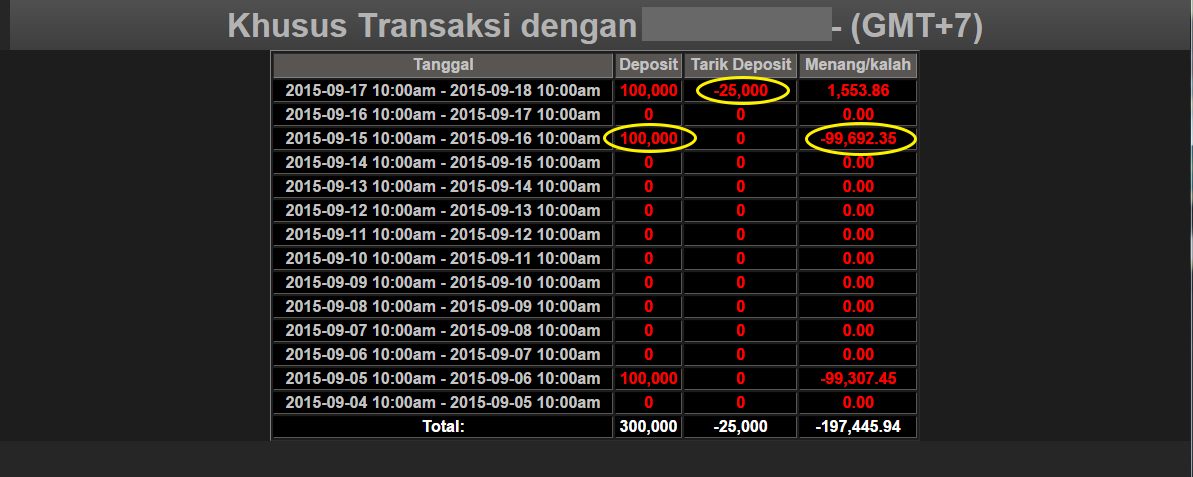Click the date range starting 2015-09-17 10:00am

point(443,90)
